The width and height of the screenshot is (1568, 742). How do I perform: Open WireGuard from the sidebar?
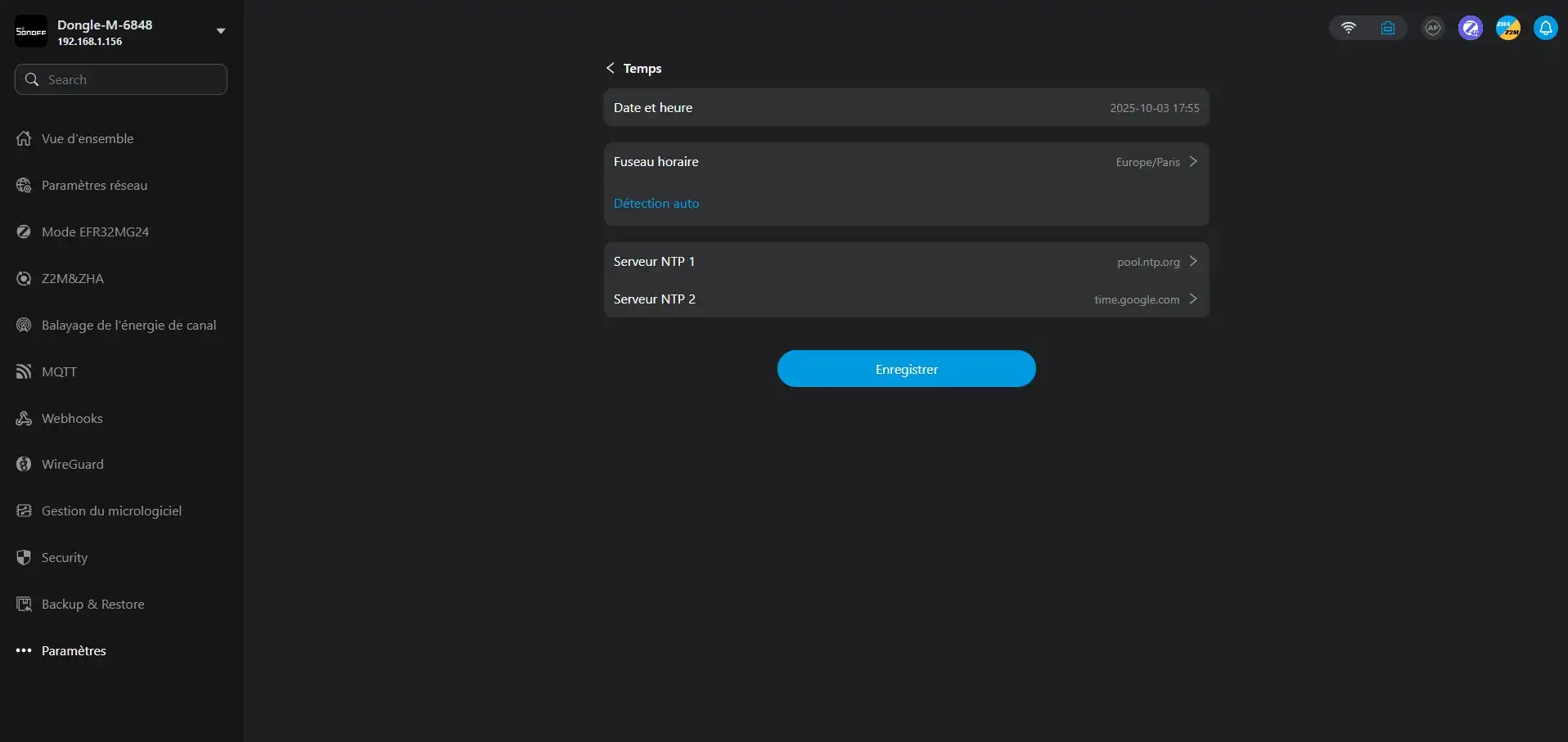pos(72,465)
